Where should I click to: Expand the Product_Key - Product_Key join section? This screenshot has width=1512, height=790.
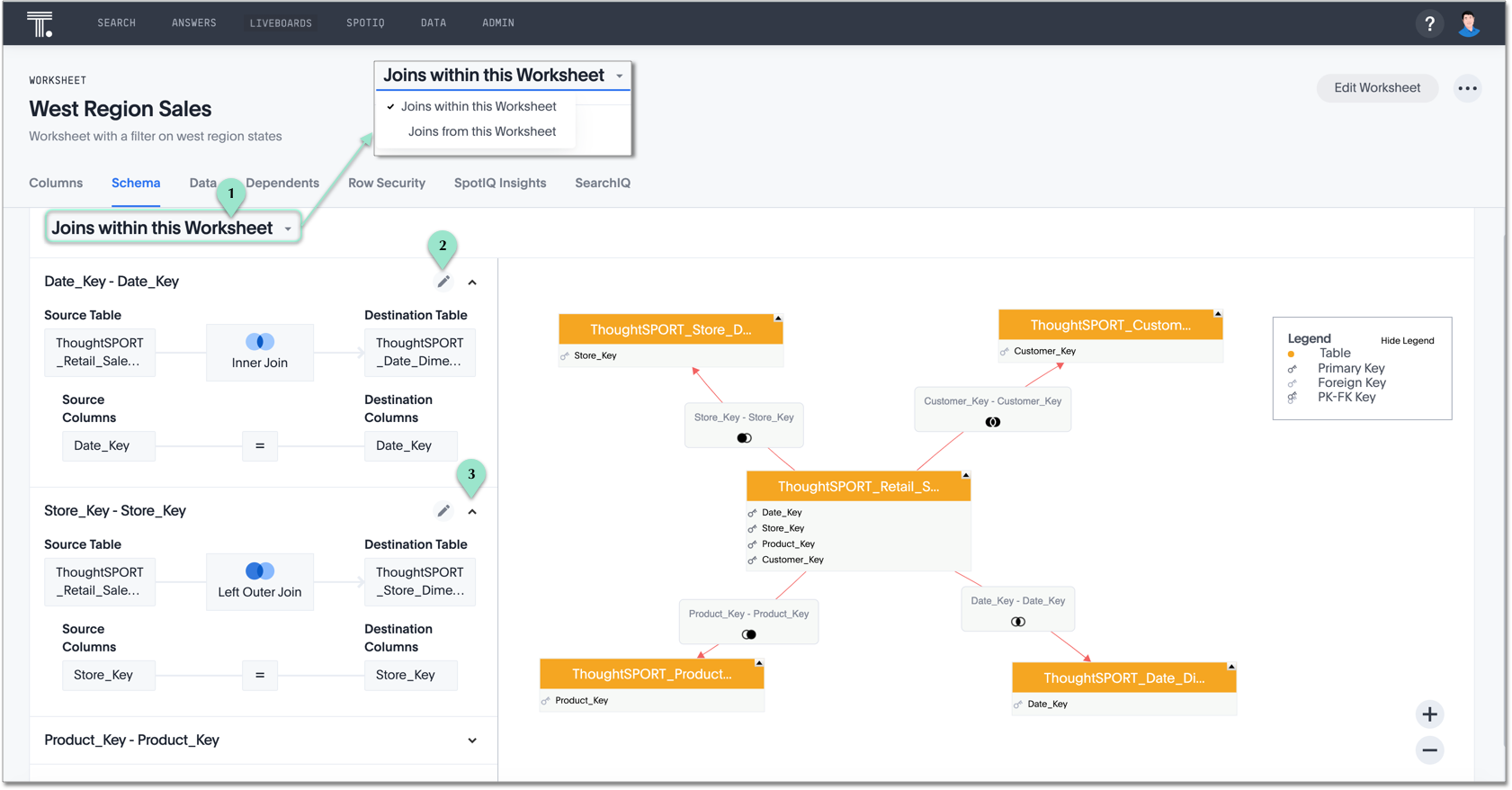472,741
